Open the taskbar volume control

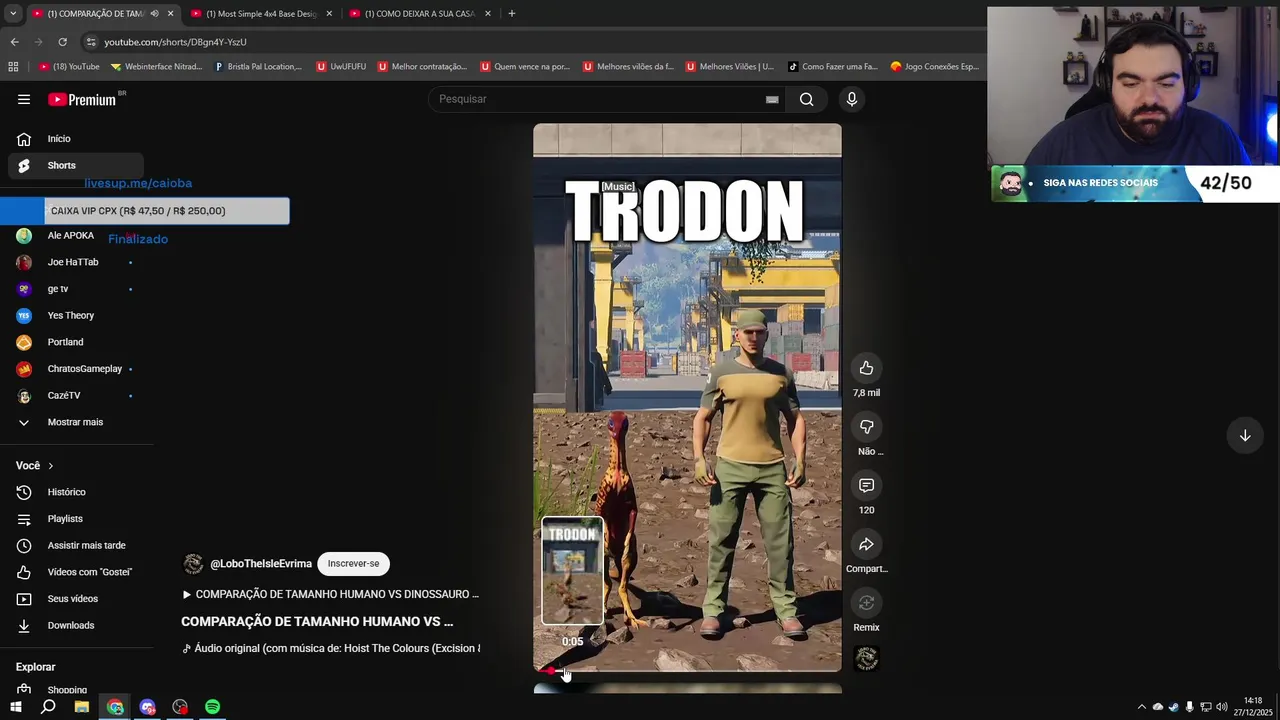[1222, 707]
